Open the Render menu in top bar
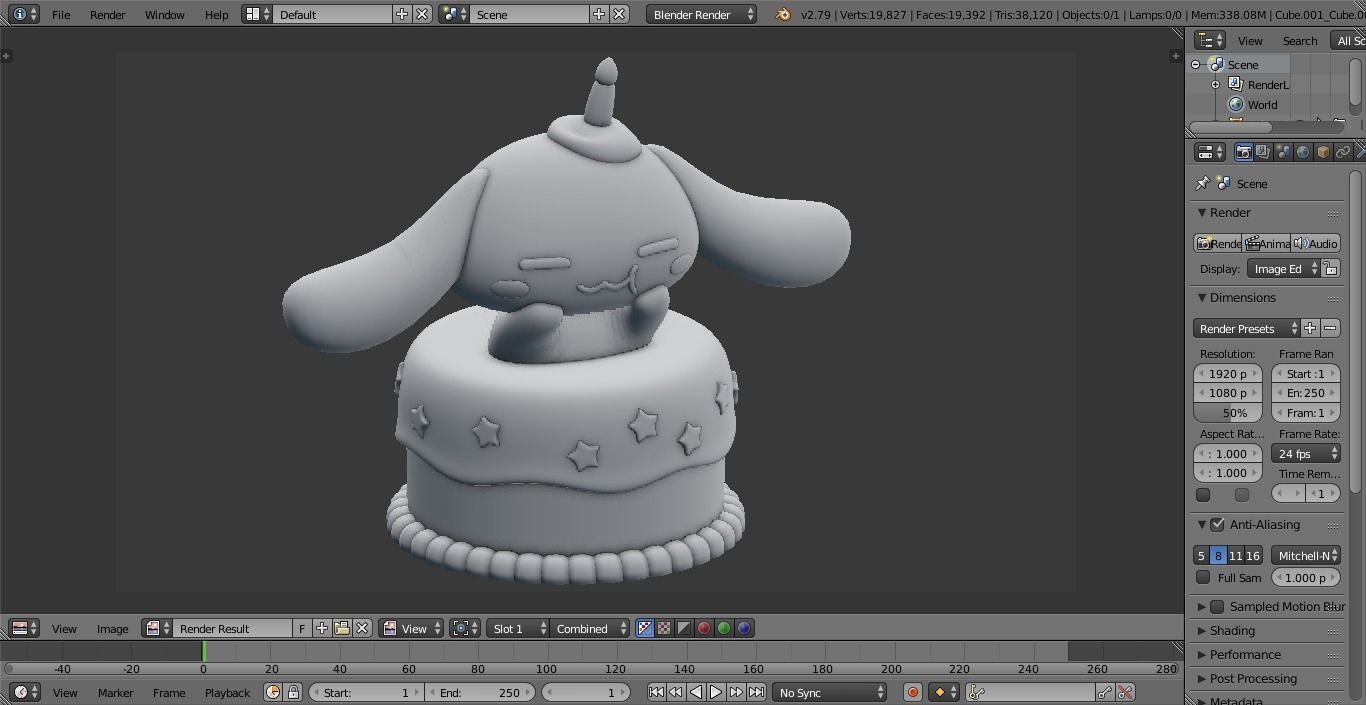The height and width of the screenshot is (705, 1366). pos(108,14)
